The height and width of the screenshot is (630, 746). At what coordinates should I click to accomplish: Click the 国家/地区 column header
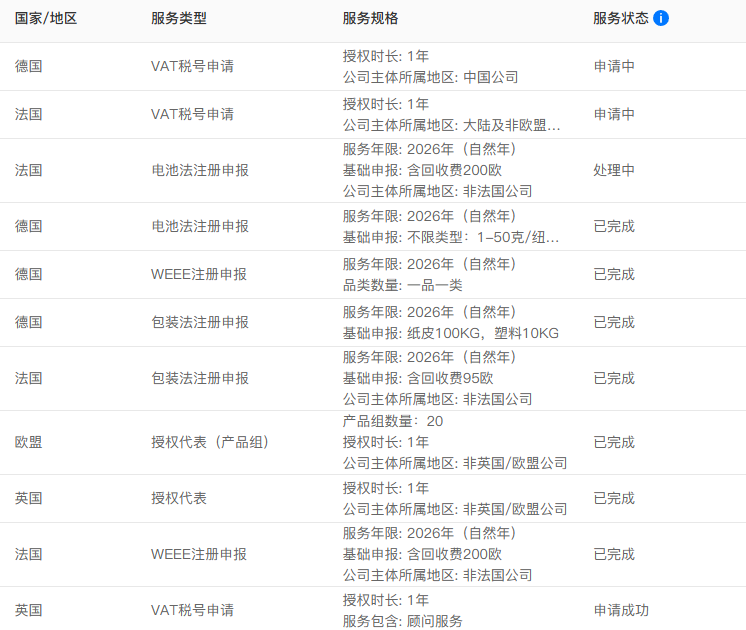click(44, 18)
